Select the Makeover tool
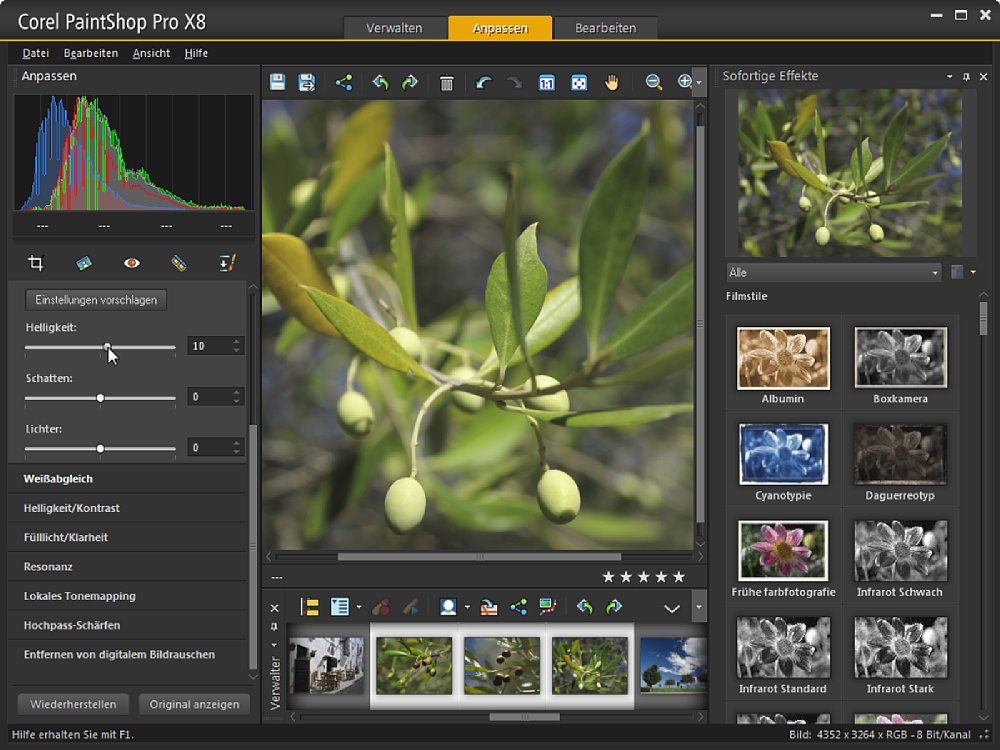This screenshot has width=1000, height=750. click(x=179, y=263)
